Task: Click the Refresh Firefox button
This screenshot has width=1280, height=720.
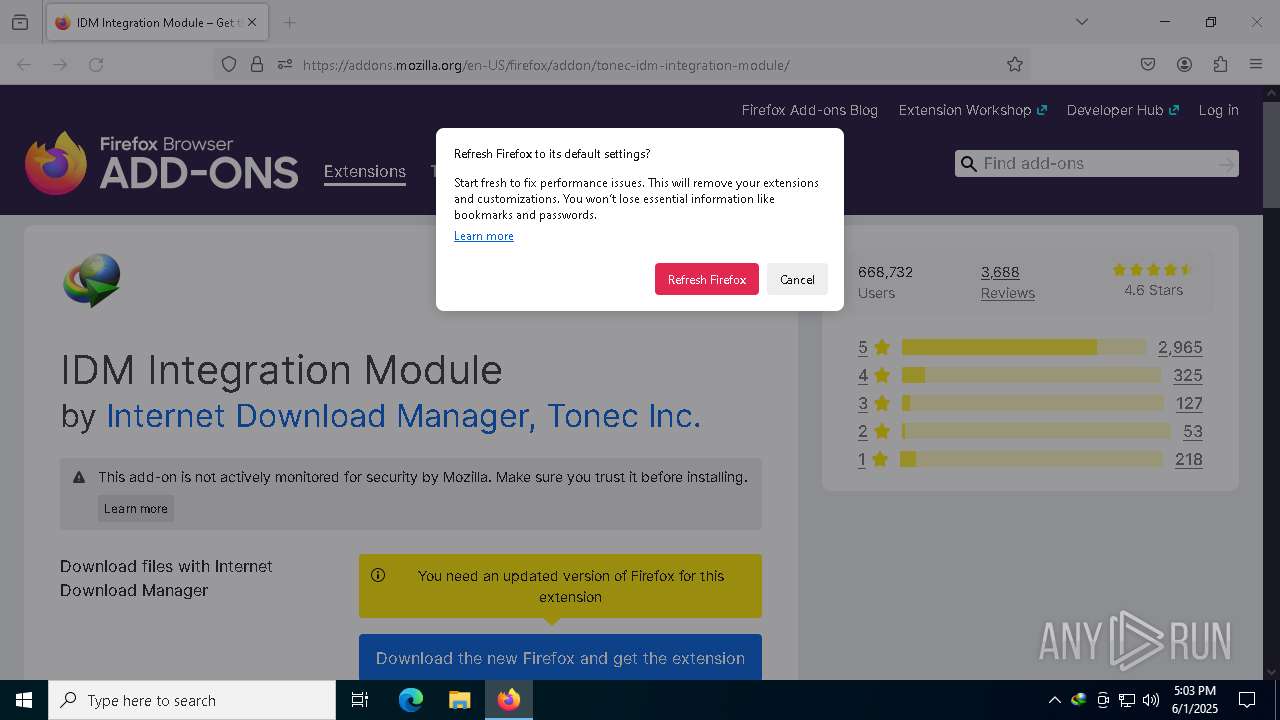Action: click(x=707, y=279)
